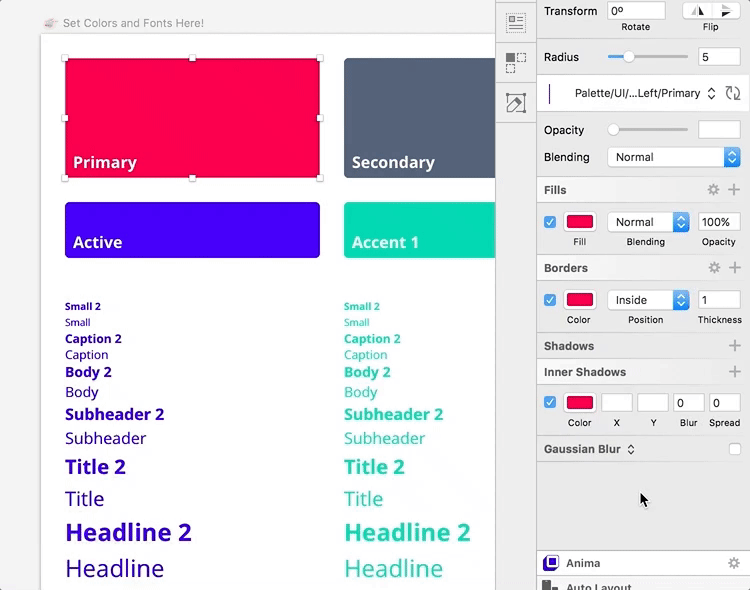The height and width of the screenshot is (590, 750).
Task: Select the teal 'Headline 2' text layer
Action: point(407,533)
